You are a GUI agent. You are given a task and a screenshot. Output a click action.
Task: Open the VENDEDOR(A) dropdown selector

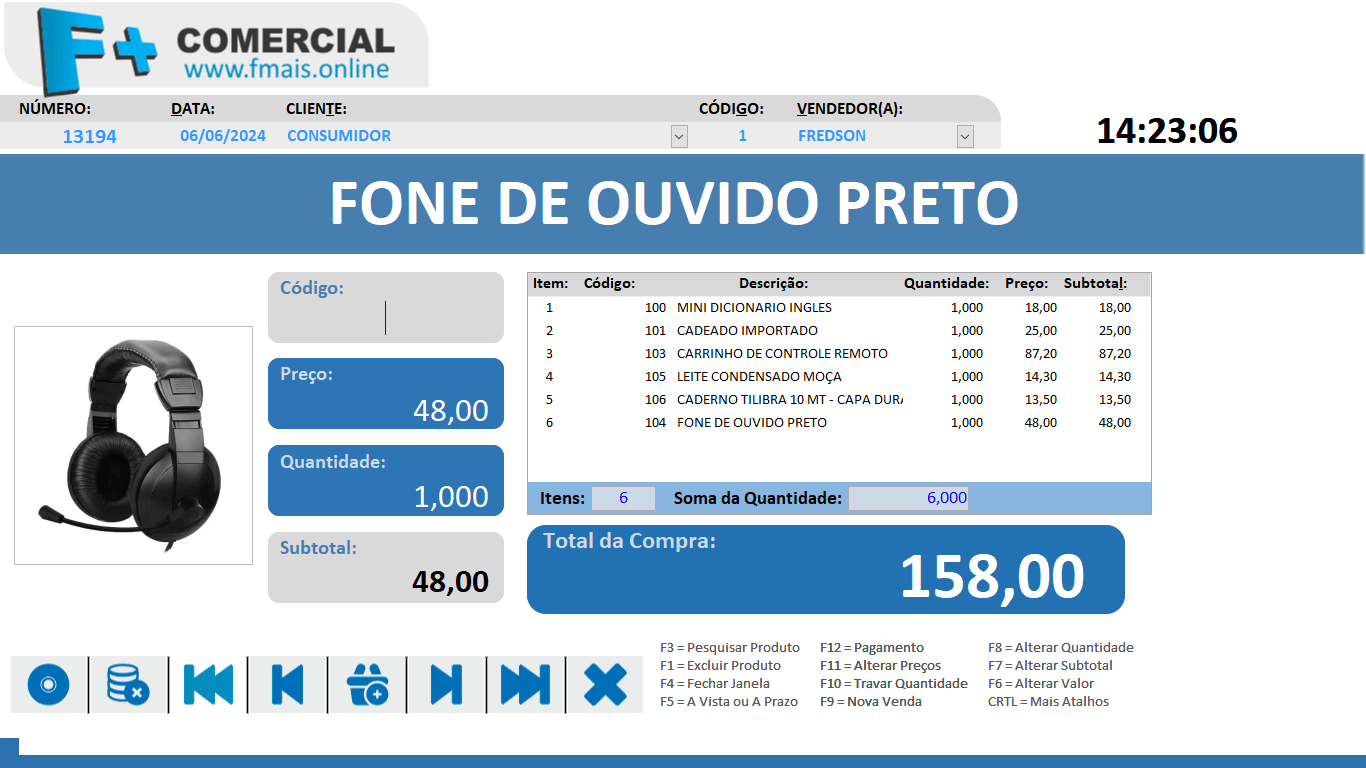tap(962, 136)
